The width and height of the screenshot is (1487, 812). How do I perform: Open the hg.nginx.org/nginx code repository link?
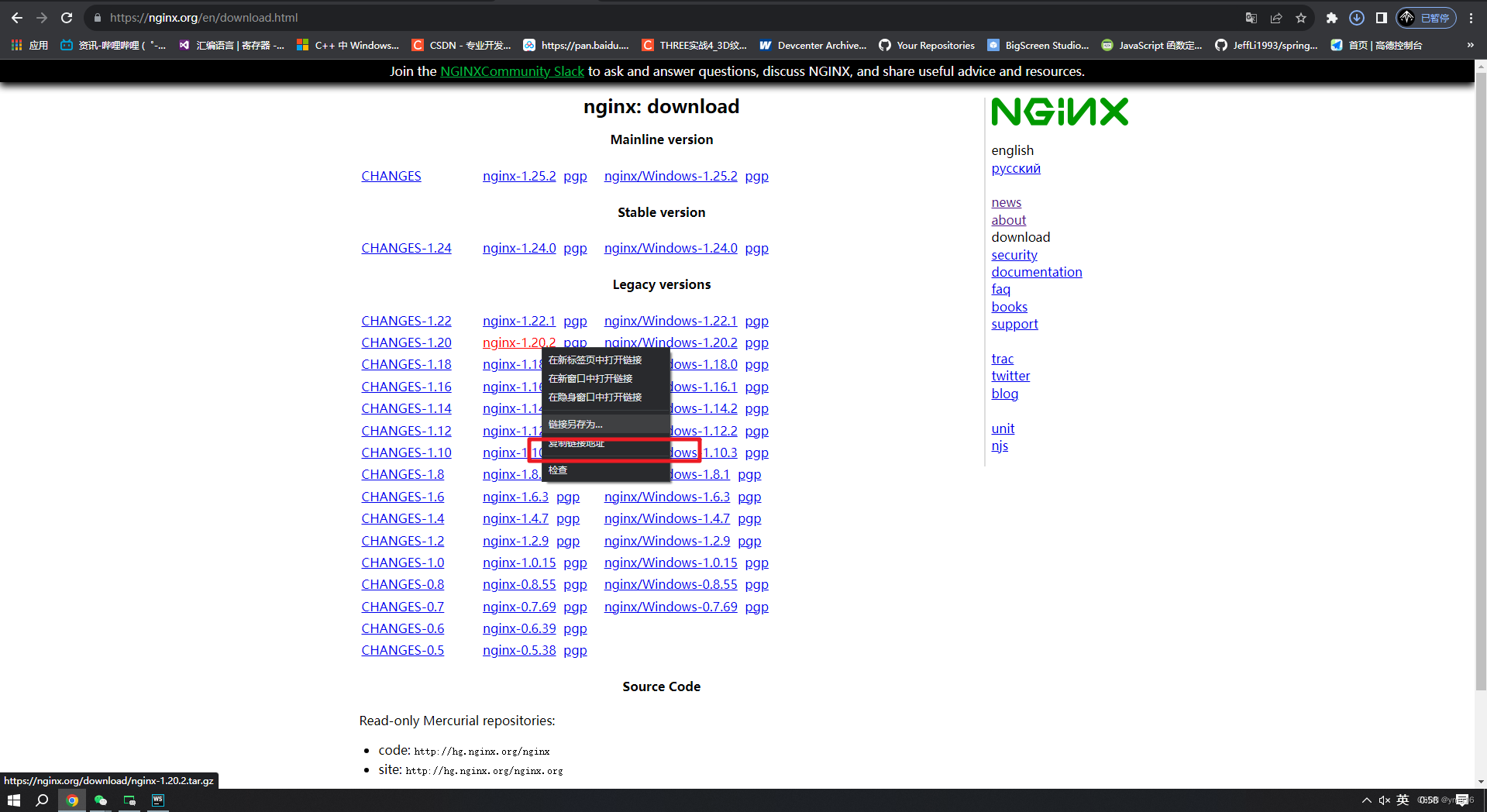482,752
